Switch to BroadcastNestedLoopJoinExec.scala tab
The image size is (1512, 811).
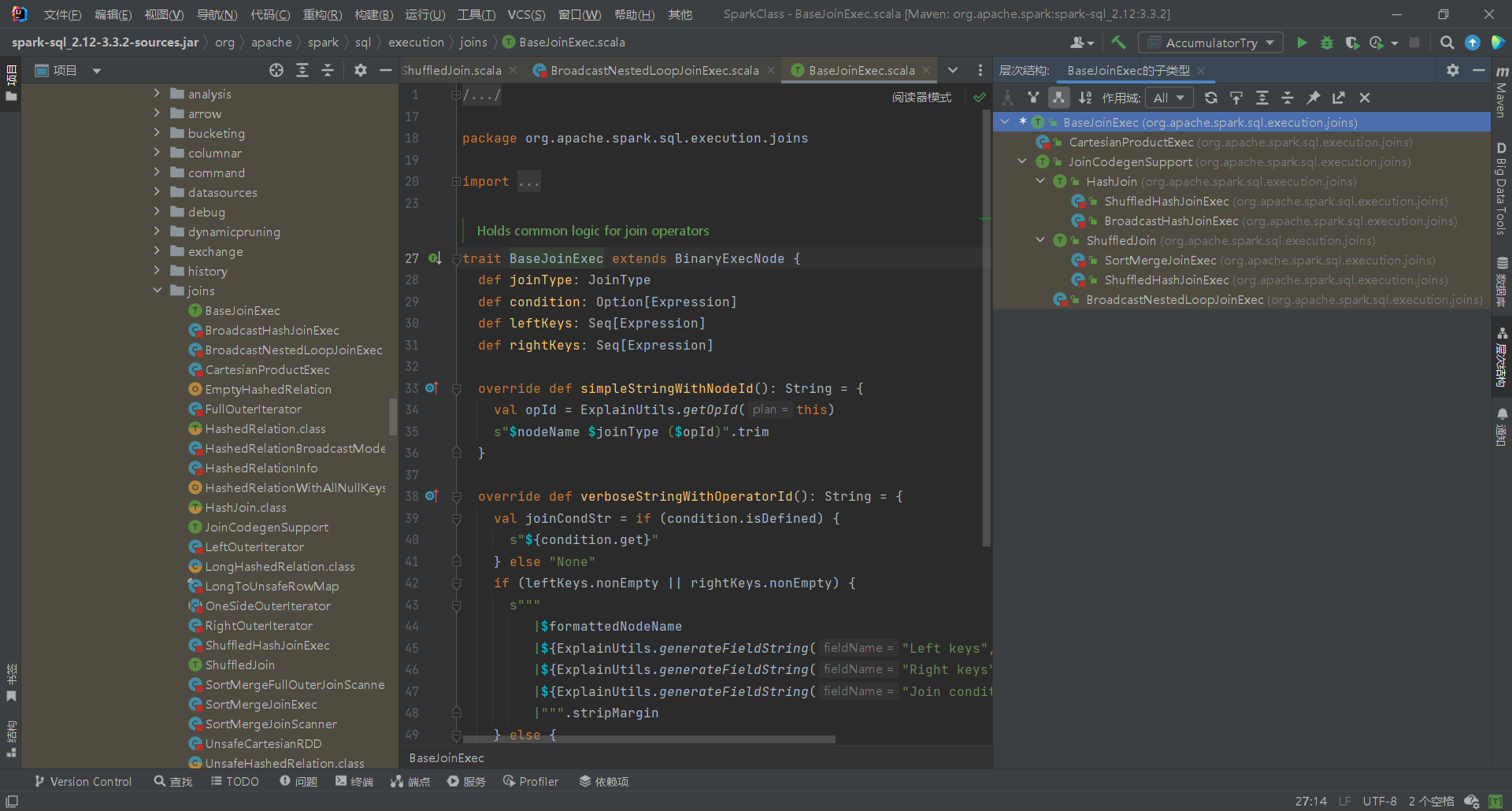coord(654,71)
